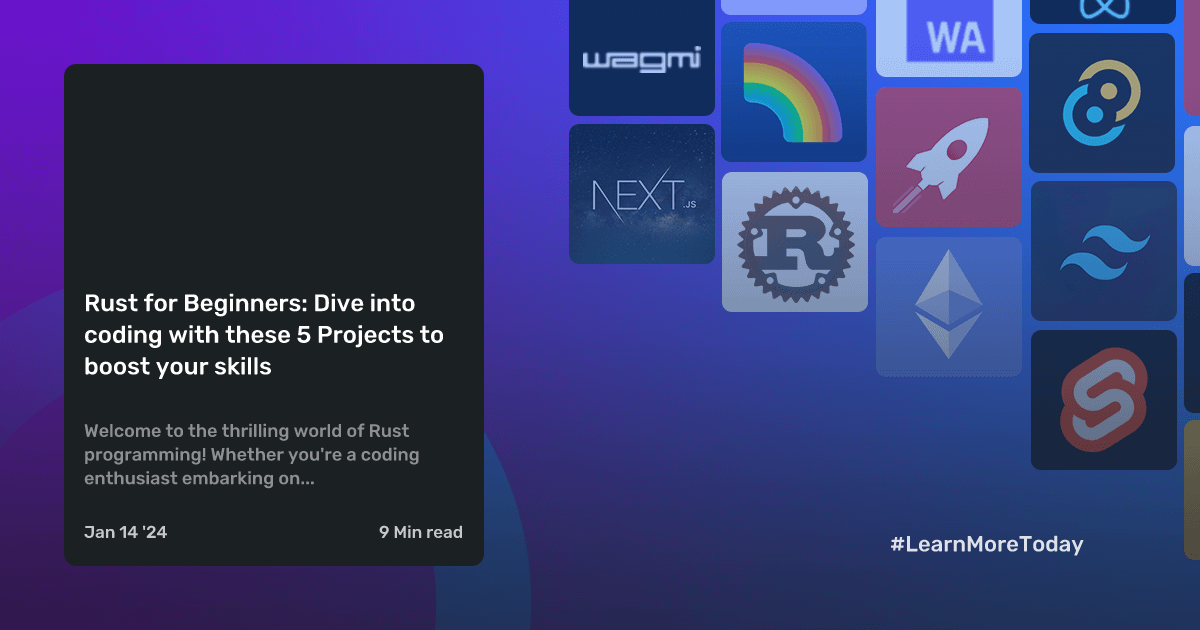Open the Rust for Beginners article title
The image size is (1200, 630).
point(264,335)
